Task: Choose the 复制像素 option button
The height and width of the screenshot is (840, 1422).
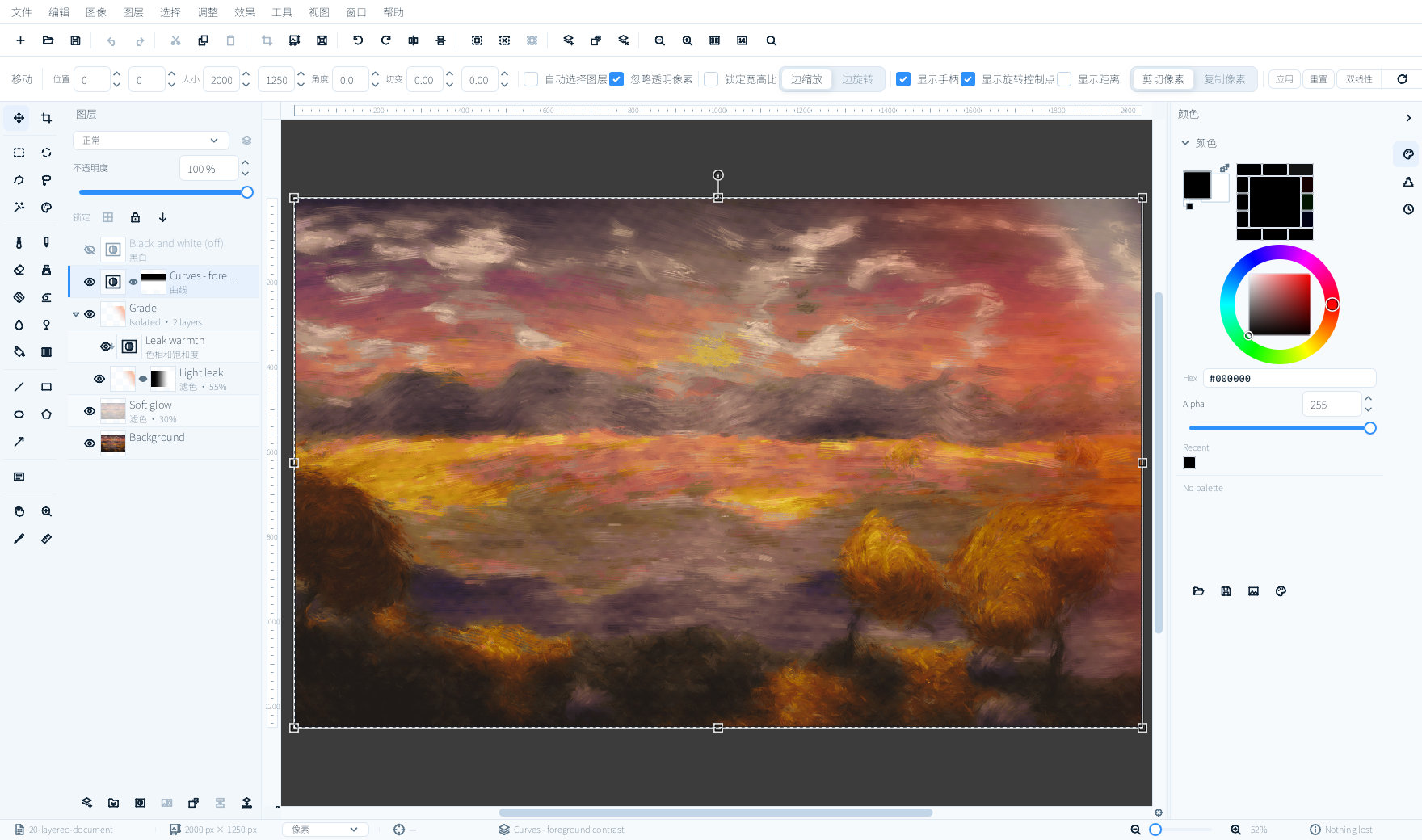Action: pos(1225,79)
